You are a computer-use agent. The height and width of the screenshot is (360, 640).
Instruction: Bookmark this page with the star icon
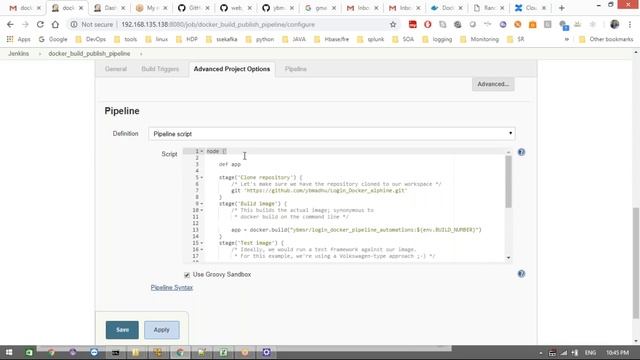pyautogui.click(x=393, y=24)
